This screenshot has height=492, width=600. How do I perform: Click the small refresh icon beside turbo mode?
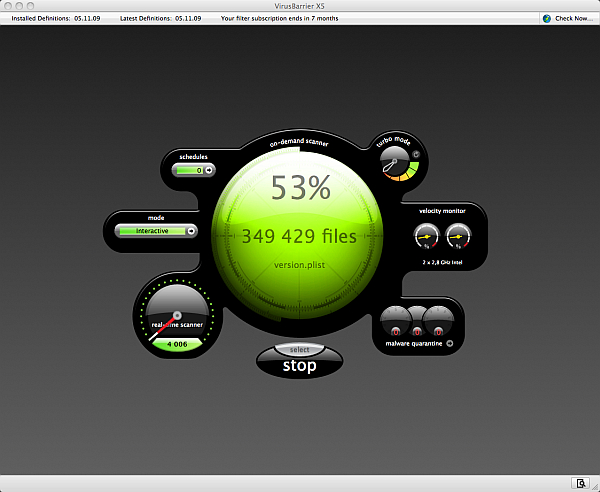click(416, 154)
